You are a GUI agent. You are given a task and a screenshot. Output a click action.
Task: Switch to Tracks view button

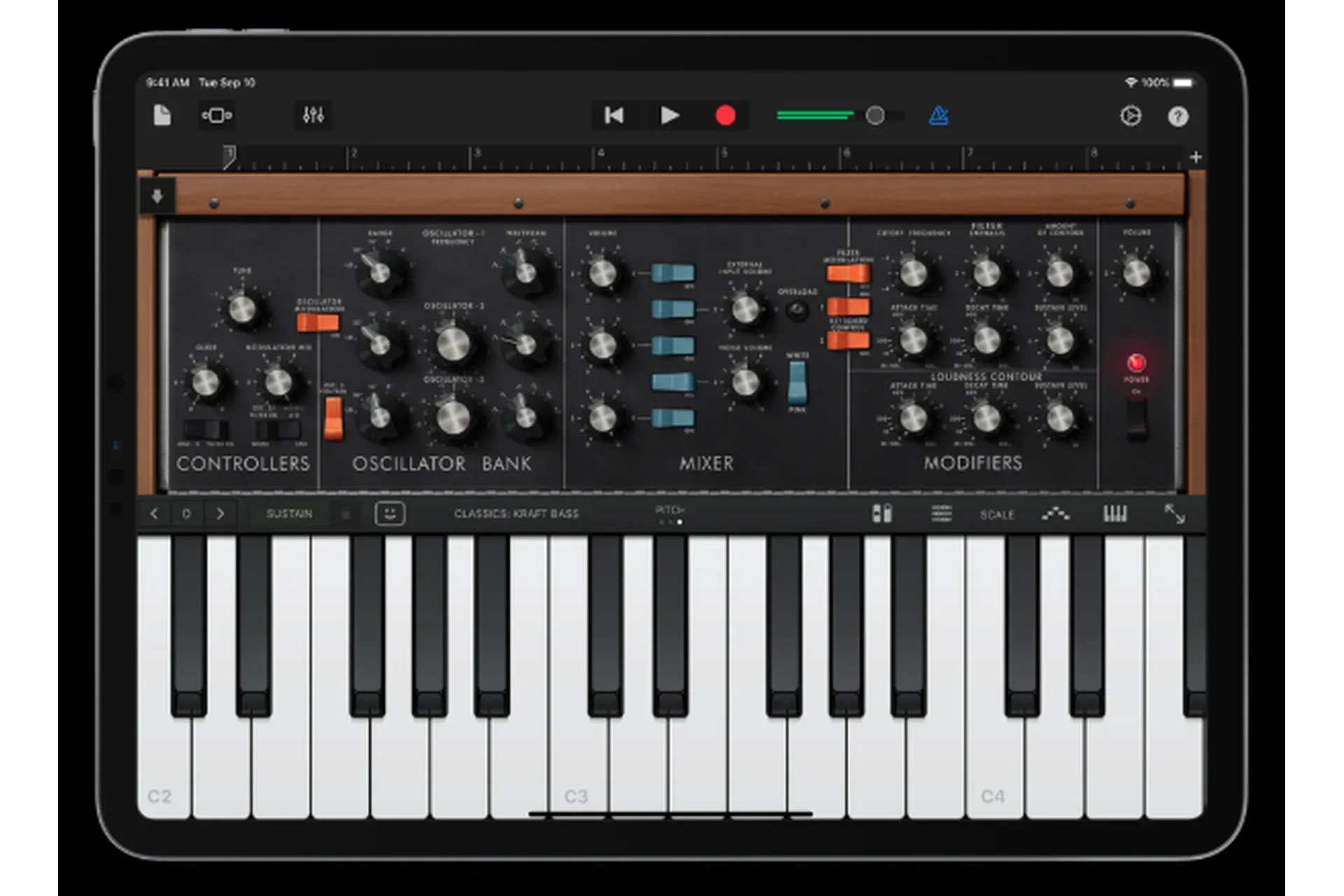[217, 115]
